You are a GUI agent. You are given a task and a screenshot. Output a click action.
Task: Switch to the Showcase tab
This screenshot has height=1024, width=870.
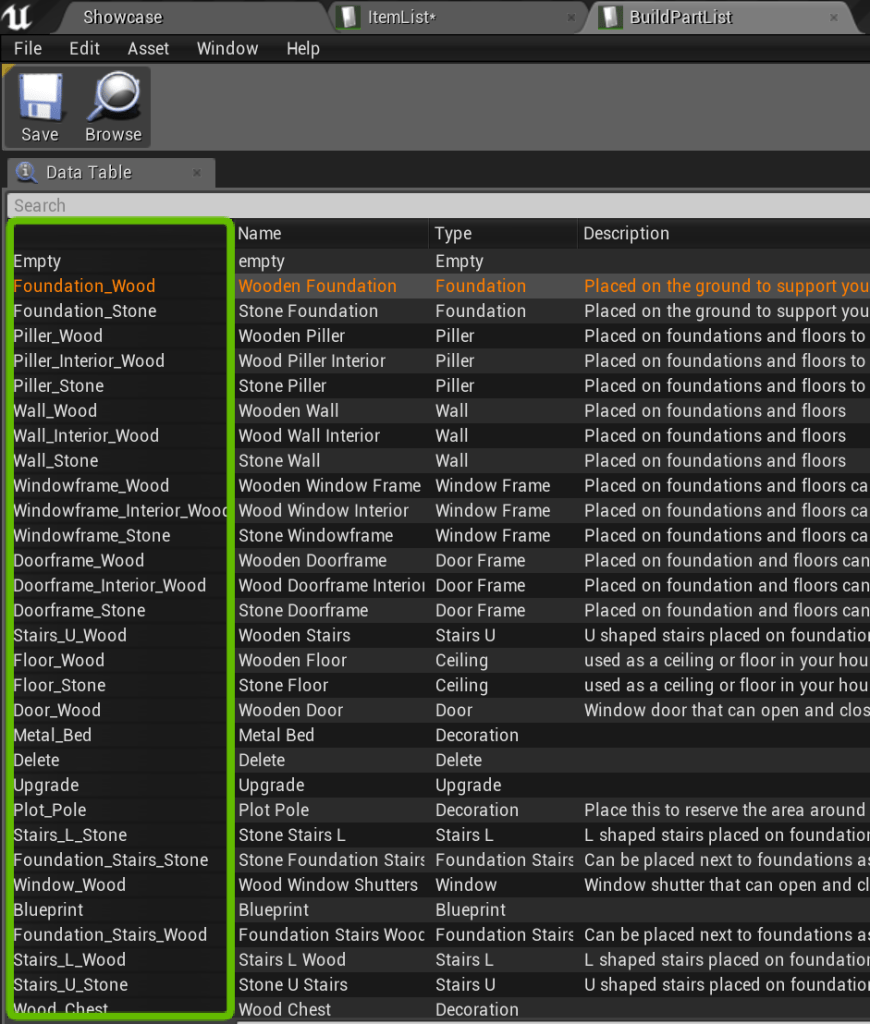pyautogui.click(x=122, y=17)
